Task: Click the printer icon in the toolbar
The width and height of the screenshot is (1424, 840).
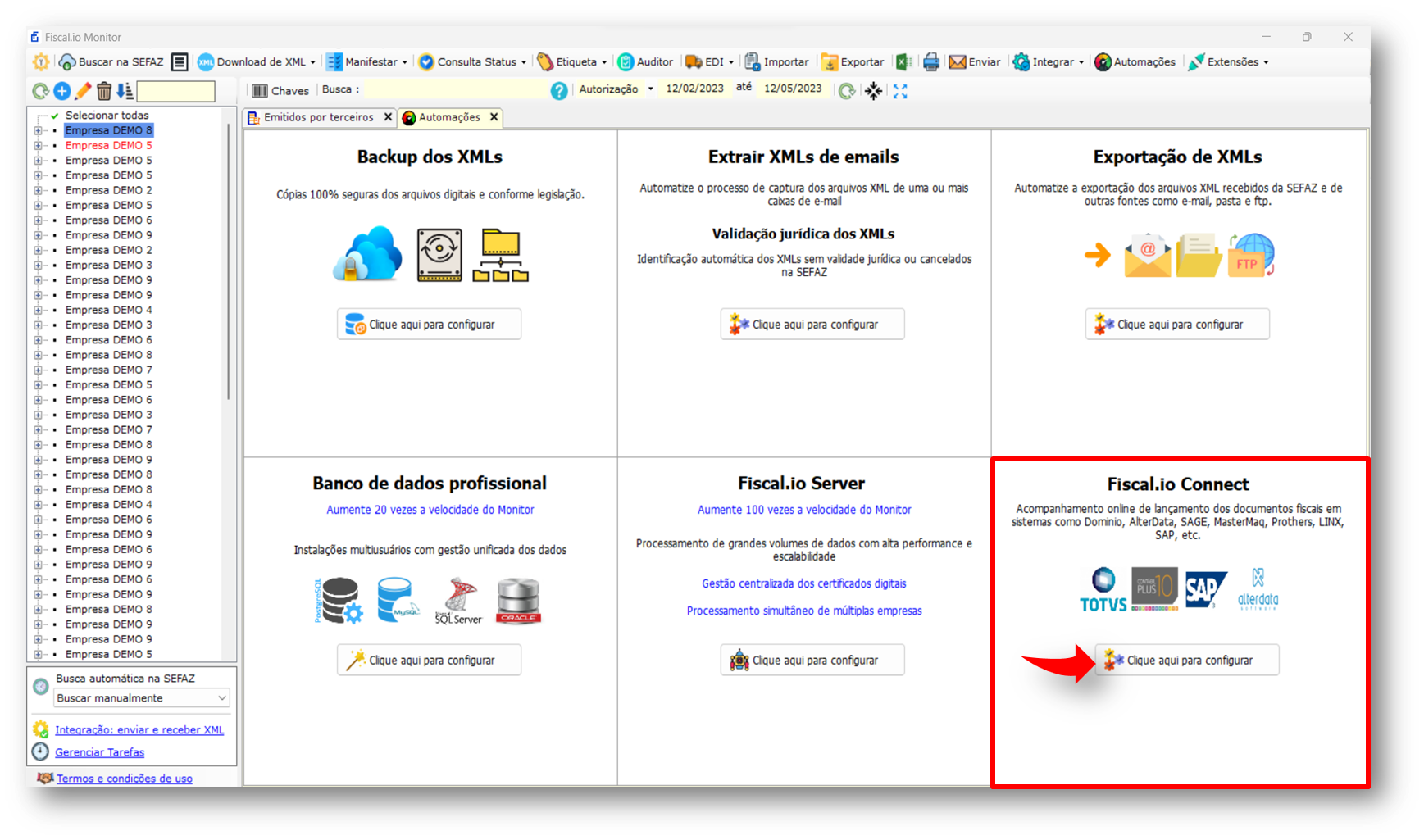Action: click(931, 61)
